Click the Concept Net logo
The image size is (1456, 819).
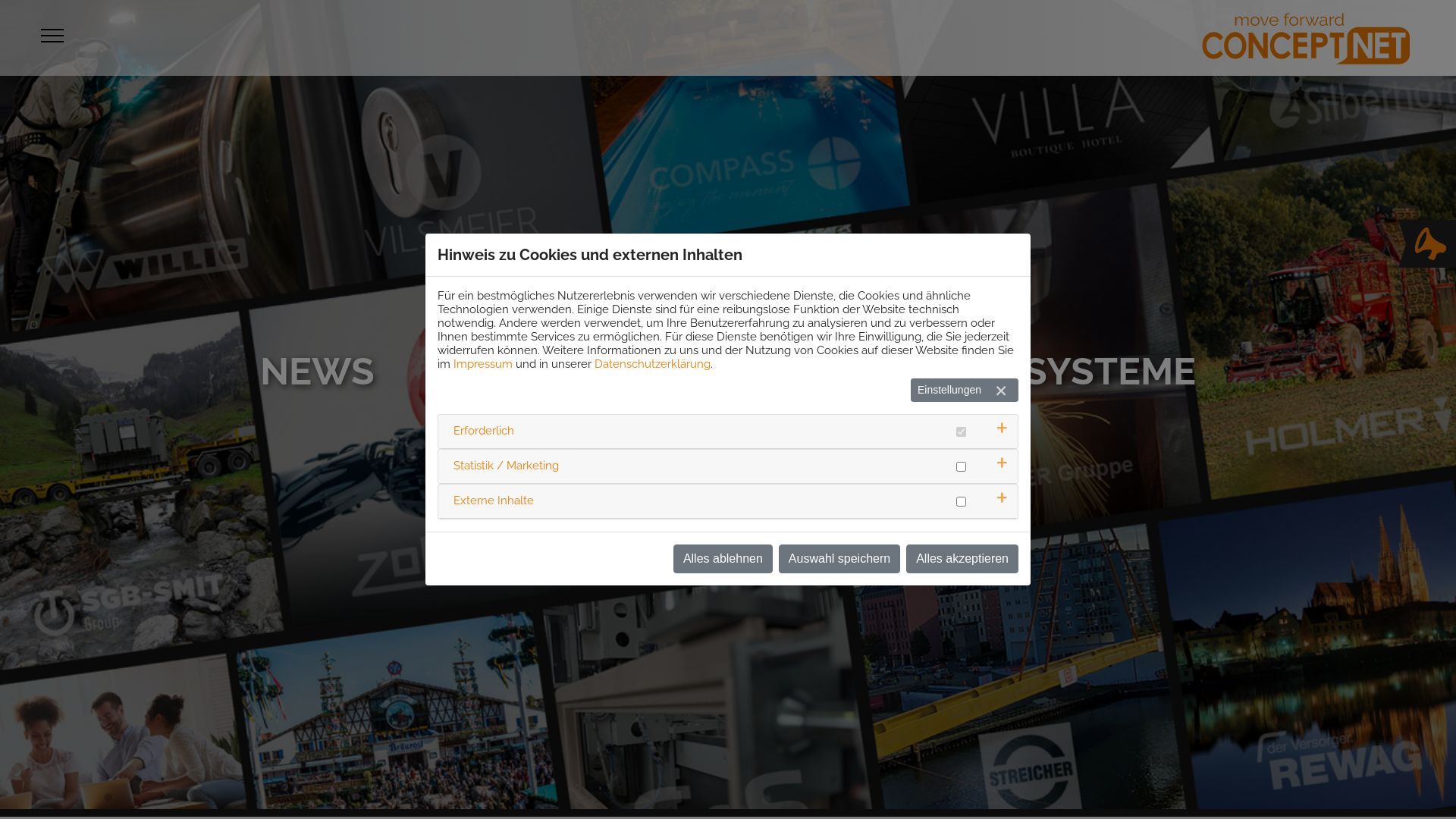click(1305, 39)
